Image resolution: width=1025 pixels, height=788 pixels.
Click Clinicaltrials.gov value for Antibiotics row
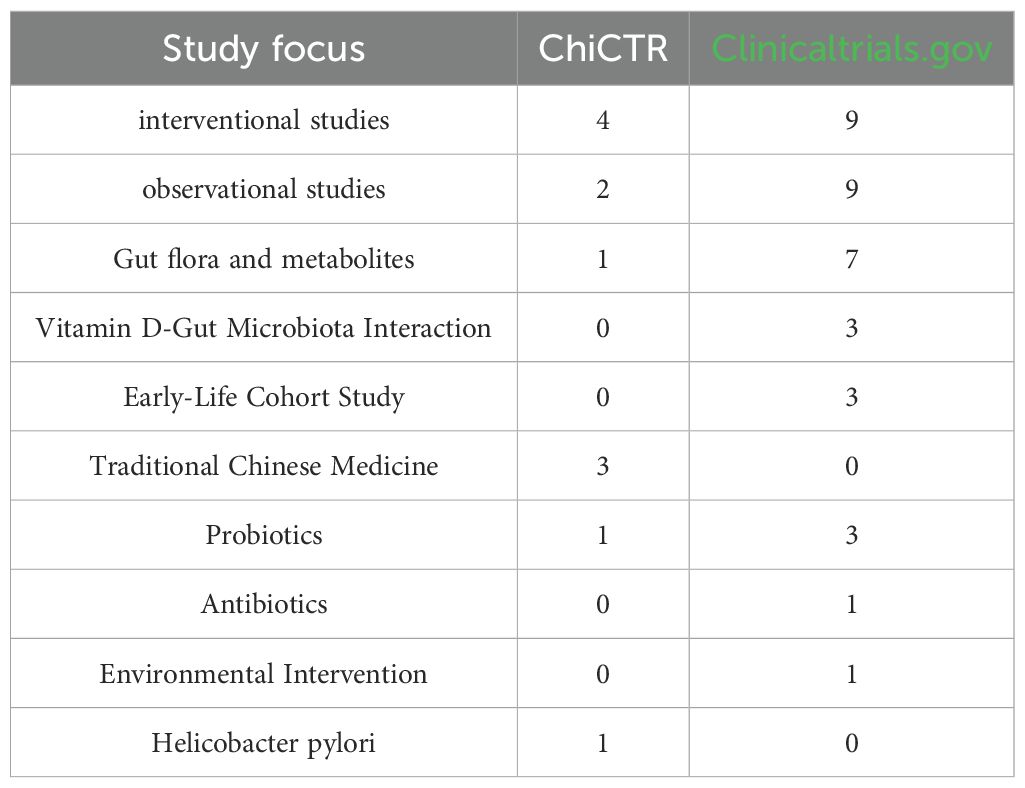click(851, 604)
